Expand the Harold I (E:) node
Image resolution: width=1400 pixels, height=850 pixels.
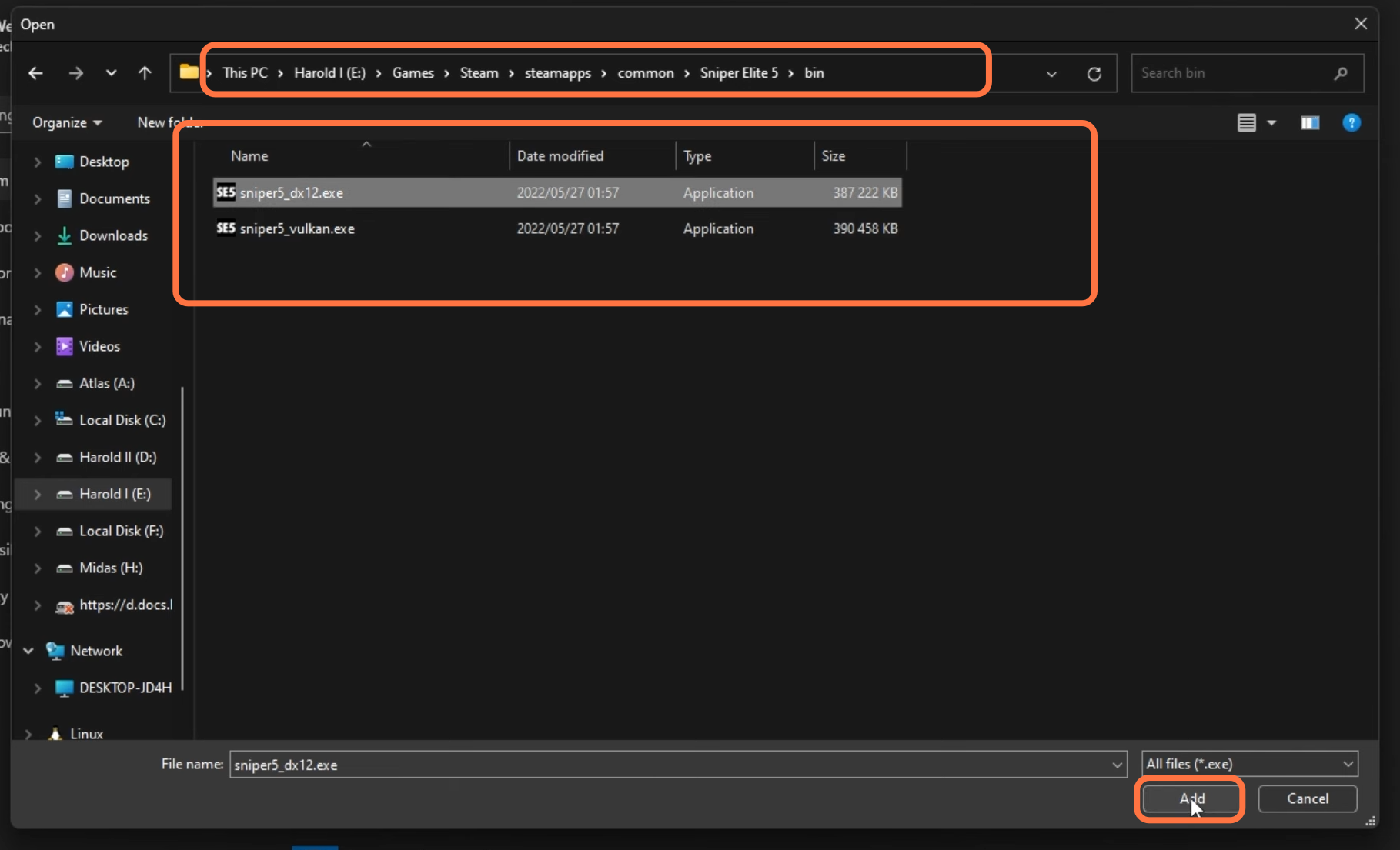(37, 494)
